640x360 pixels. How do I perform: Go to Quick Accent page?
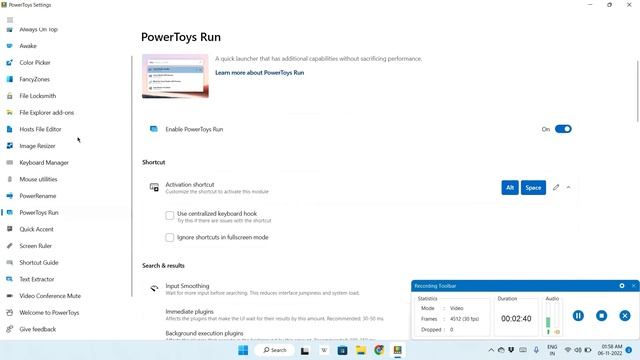(x=36, y=229)
